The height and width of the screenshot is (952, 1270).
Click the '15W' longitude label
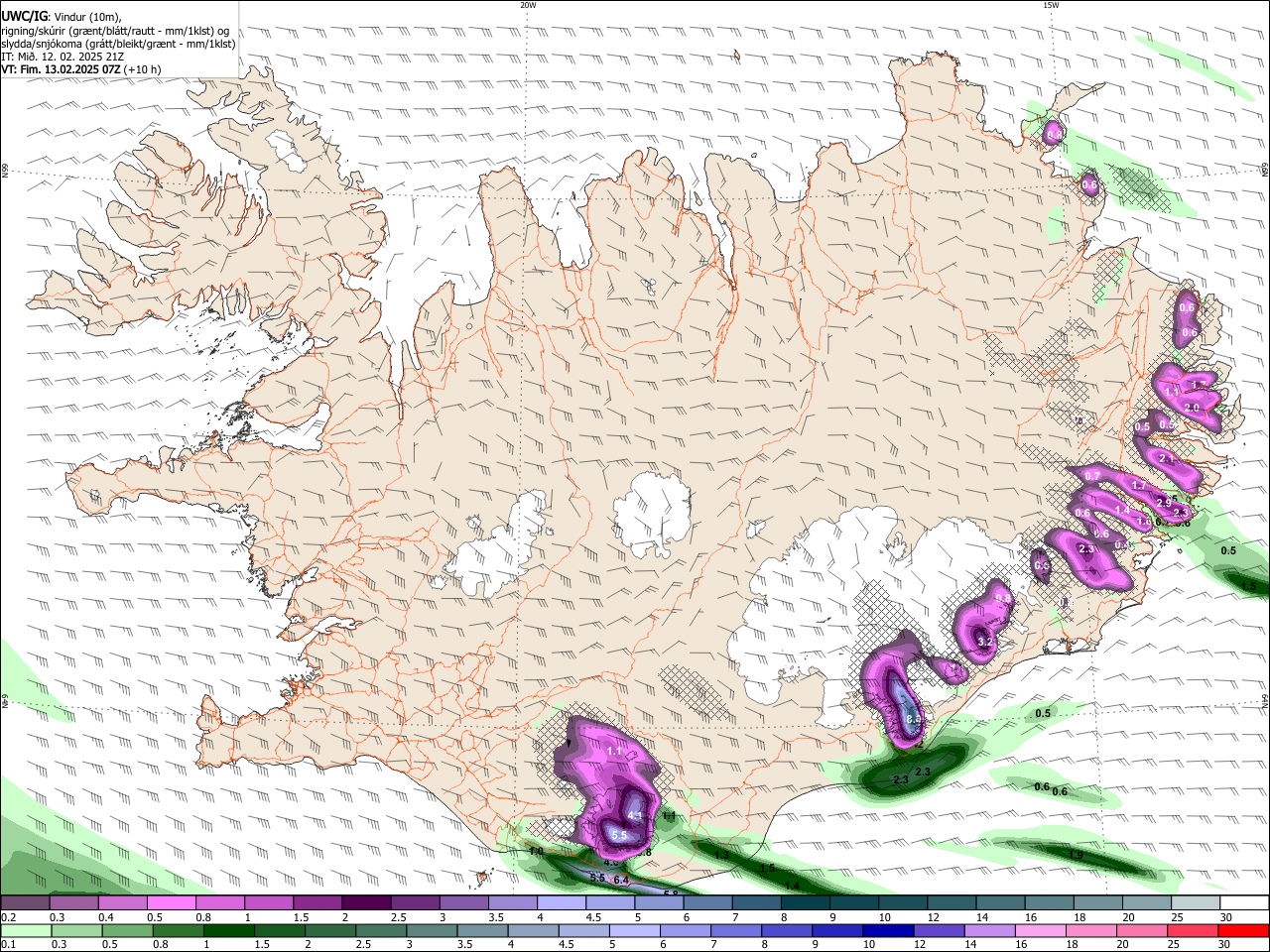(1051, 5)
